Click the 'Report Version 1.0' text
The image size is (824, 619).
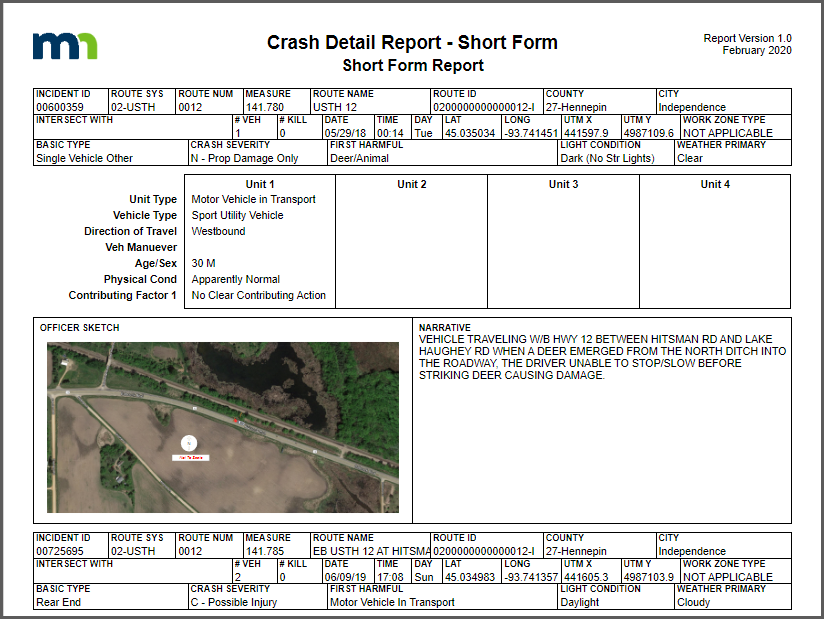click(747, 38)
